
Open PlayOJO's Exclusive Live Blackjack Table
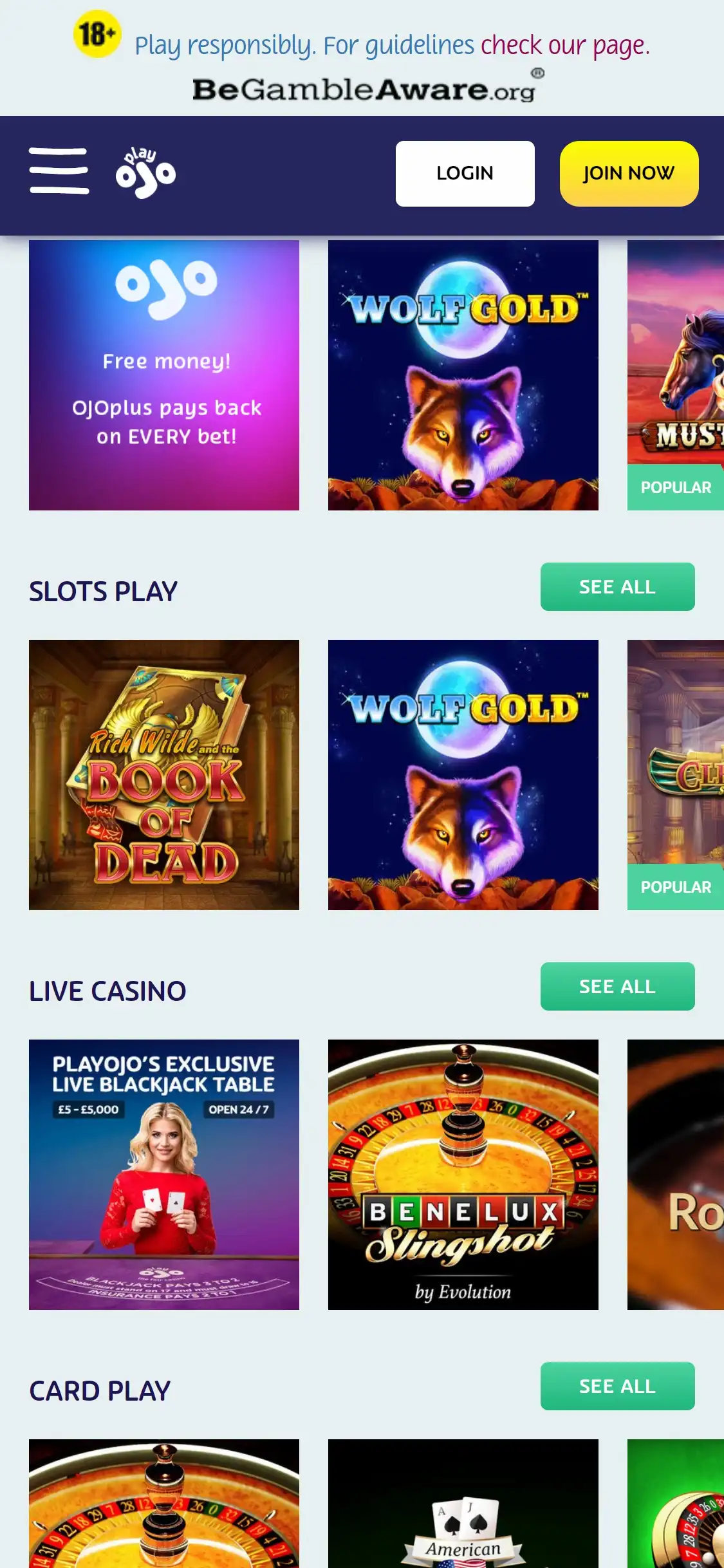[x=164, y=1175]
